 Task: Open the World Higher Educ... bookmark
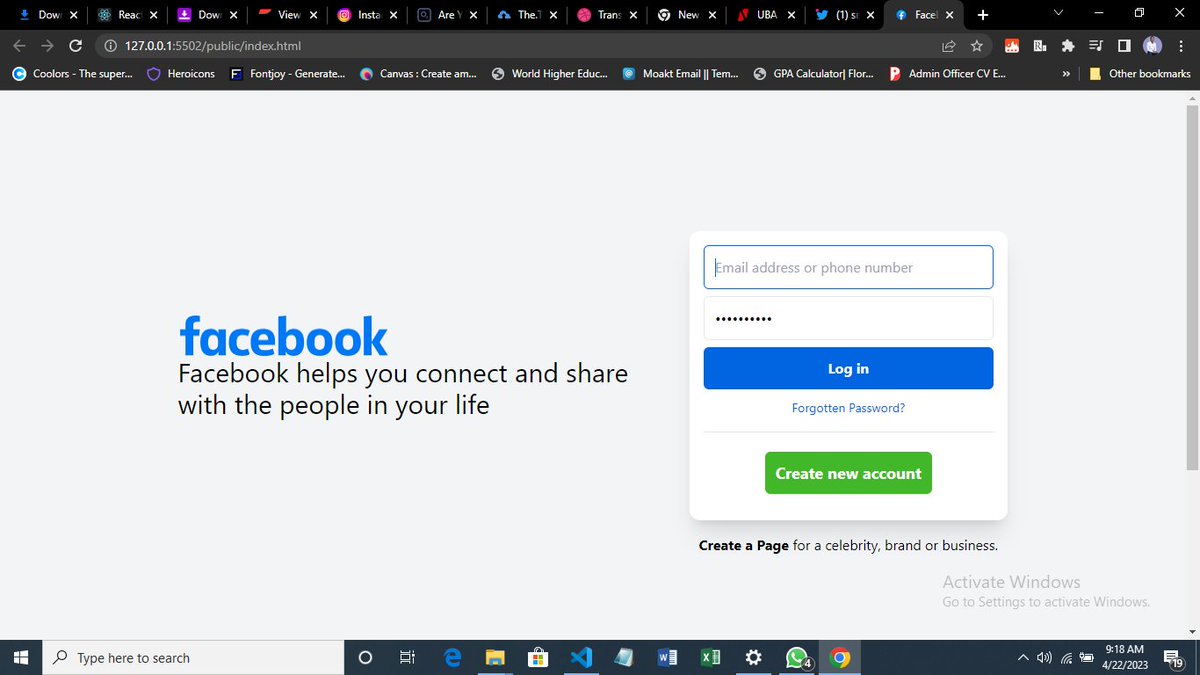(549, 74)
